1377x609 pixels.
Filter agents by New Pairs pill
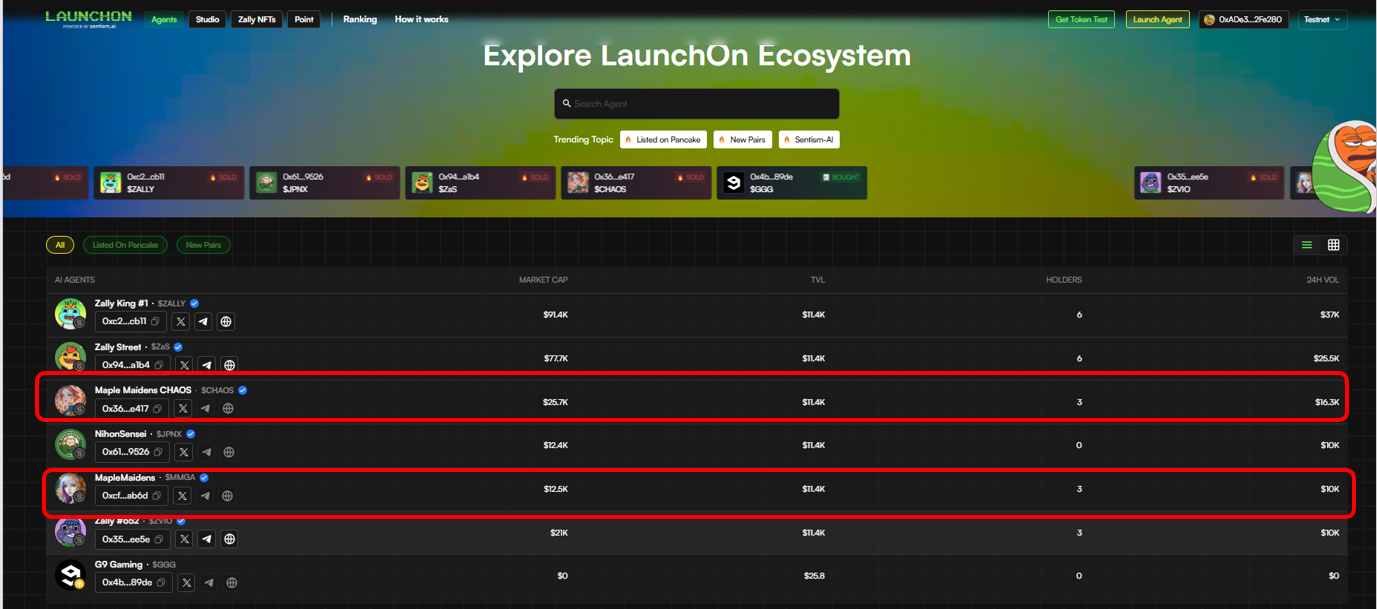(203, 245)
